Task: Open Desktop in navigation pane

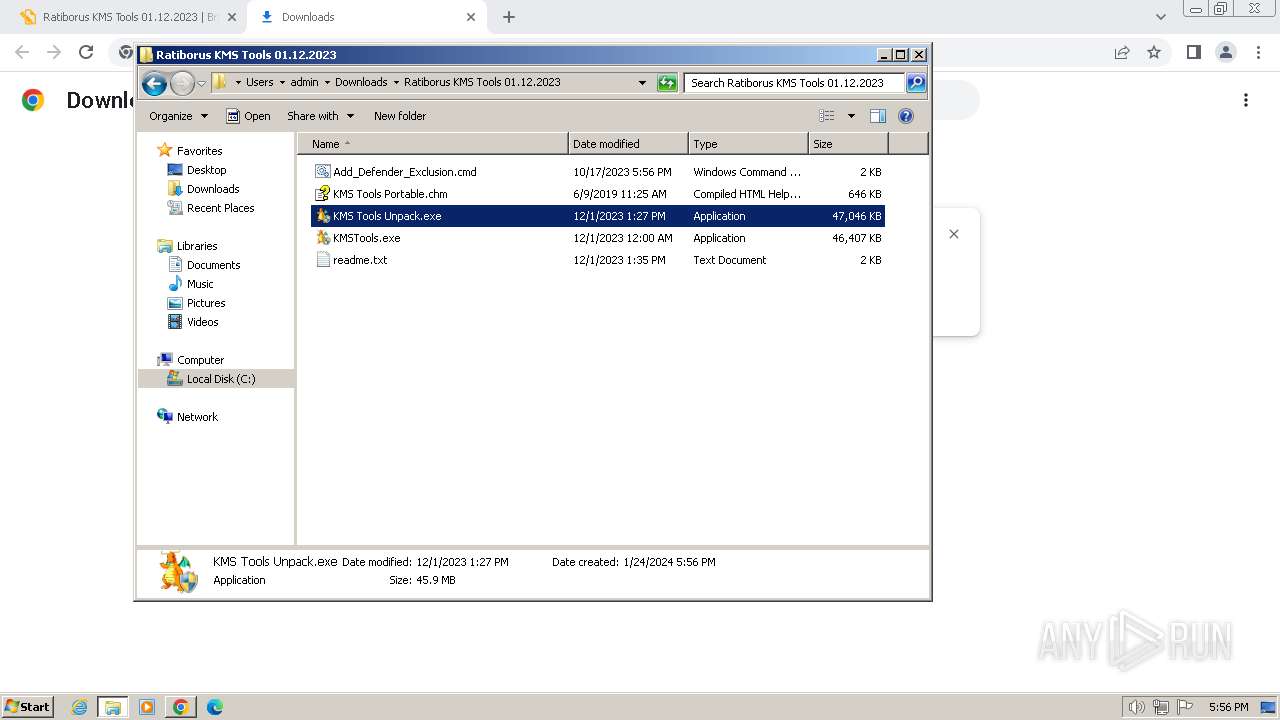Action: pos(206,170)
